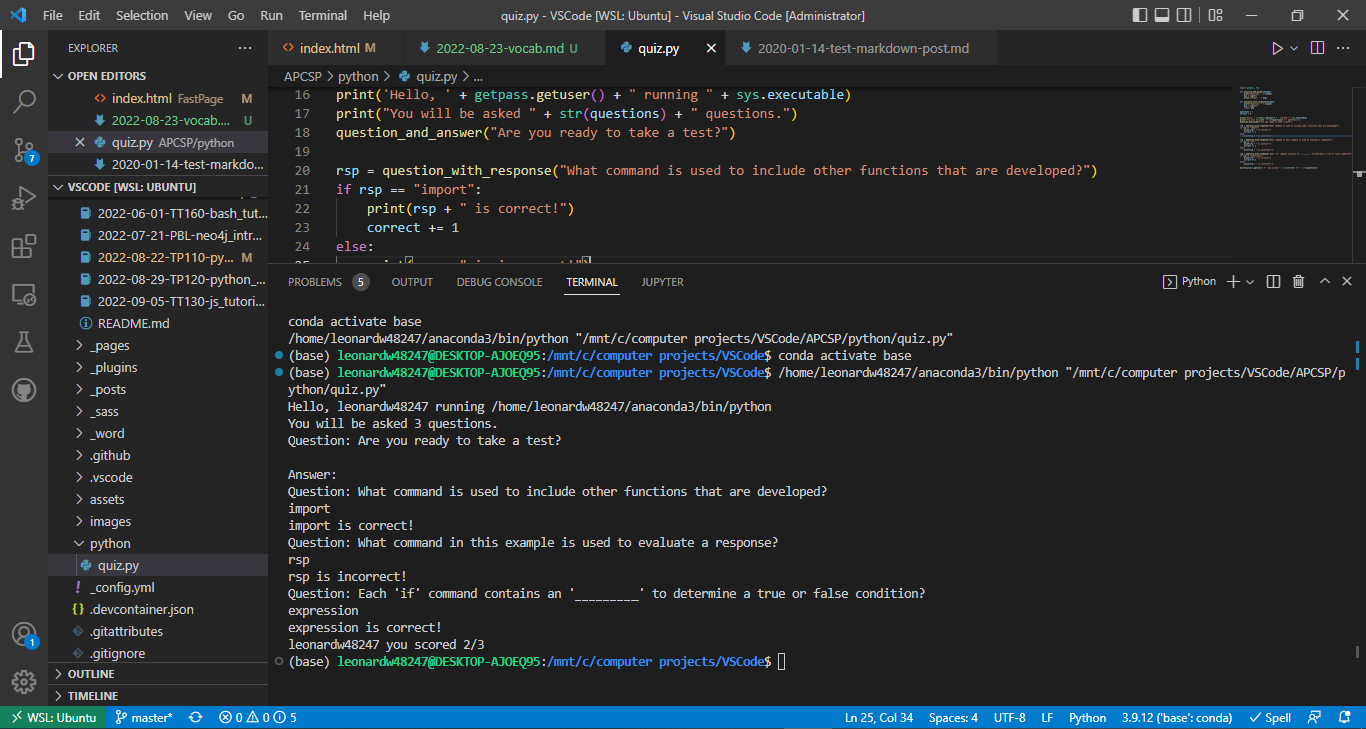Select Python language mode in status bar

(x=1087, y=717)
